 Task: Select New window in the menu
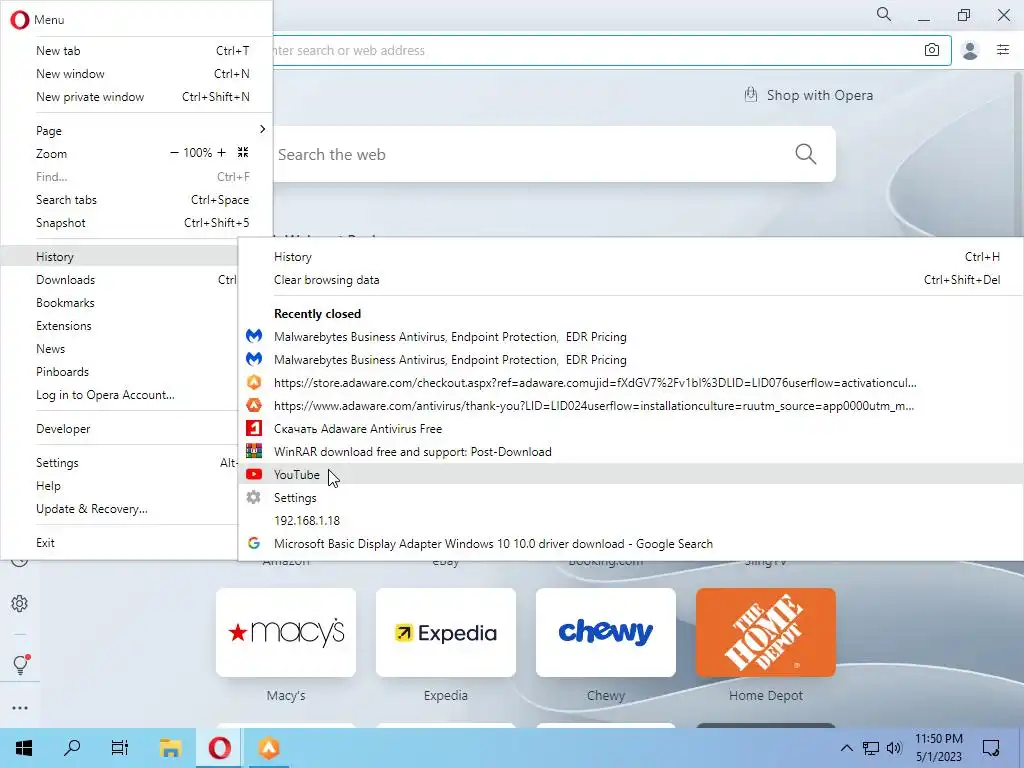coord(136,74)
